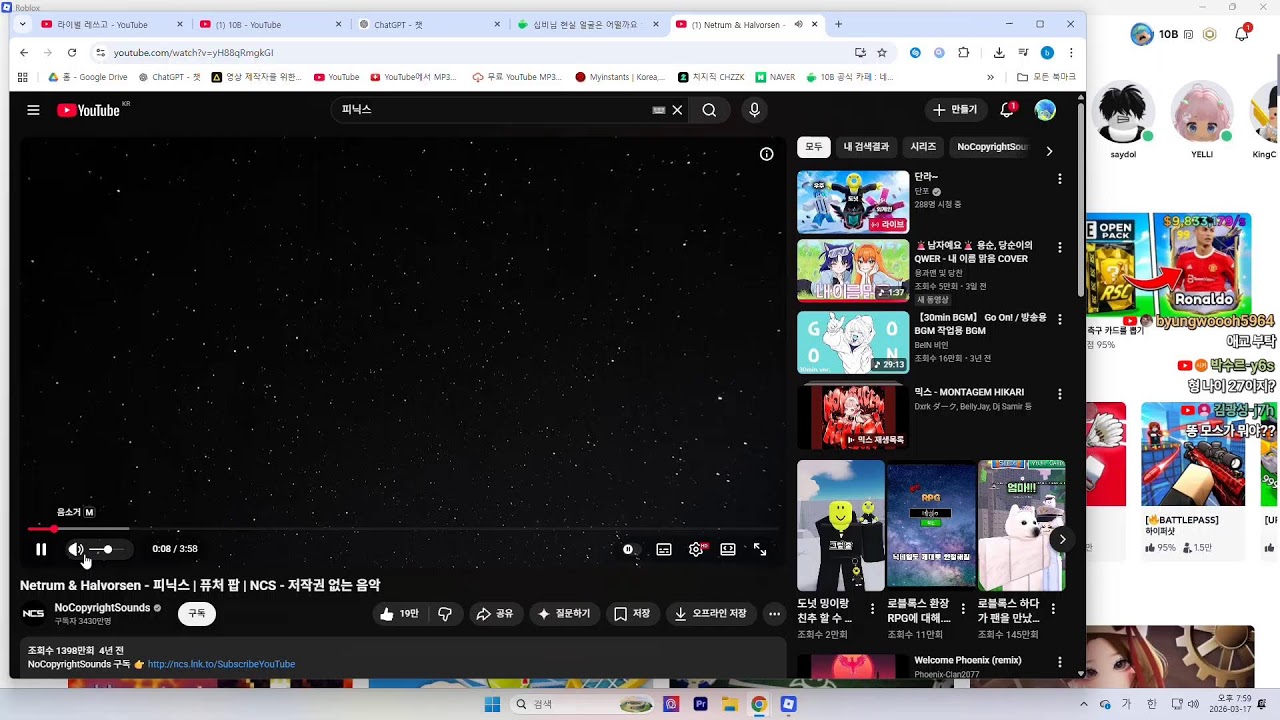Show hidden system tray icons
Screen dimensions: 1280x720
tap(1083, 704)
